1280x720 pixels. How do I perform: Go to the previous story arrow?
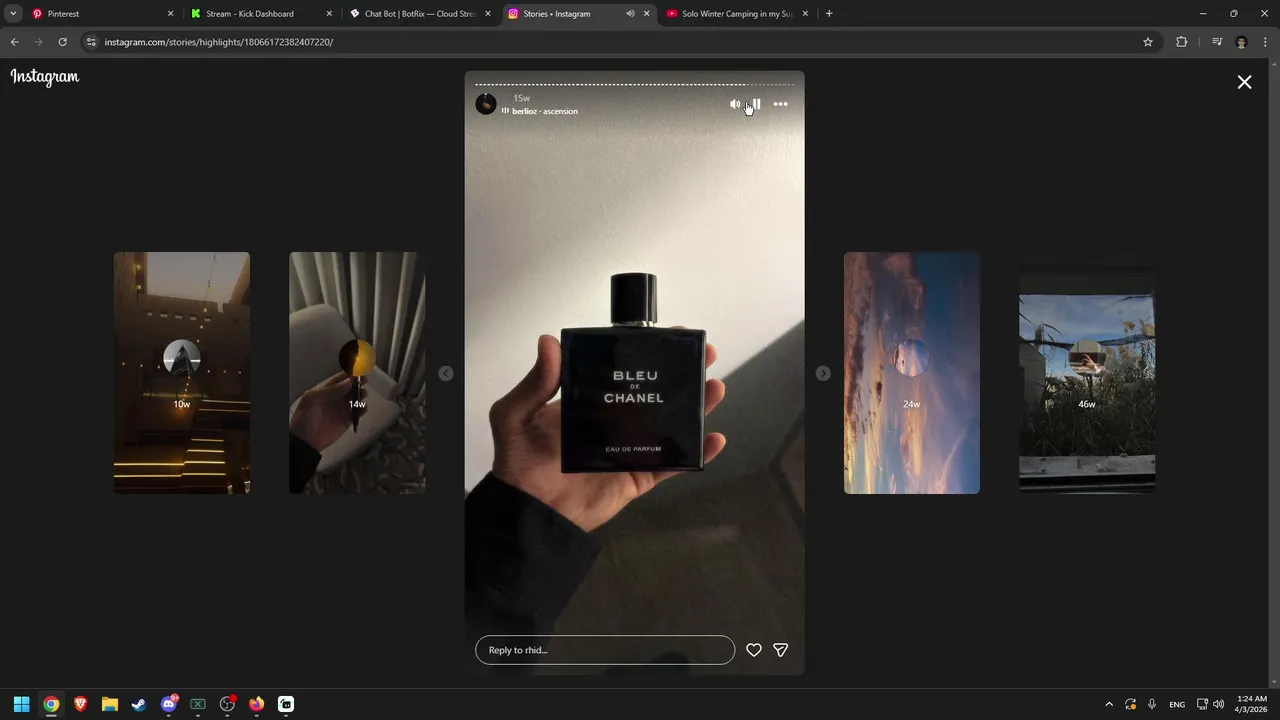click(x=446, y=373)
